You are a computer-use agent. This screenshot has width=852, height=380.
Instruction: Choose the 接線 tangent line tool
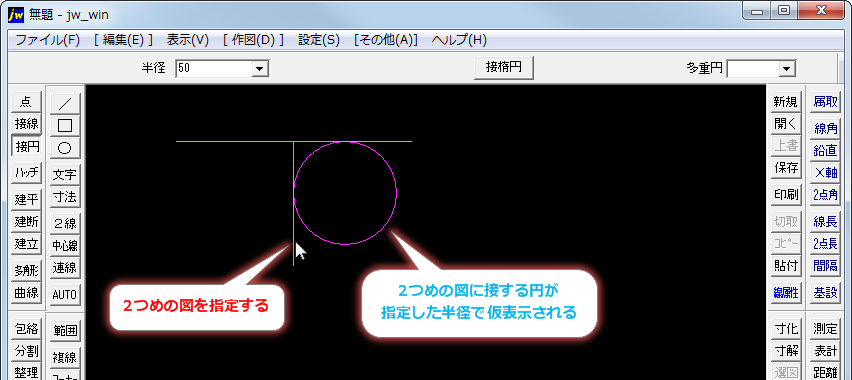point(26,123)
